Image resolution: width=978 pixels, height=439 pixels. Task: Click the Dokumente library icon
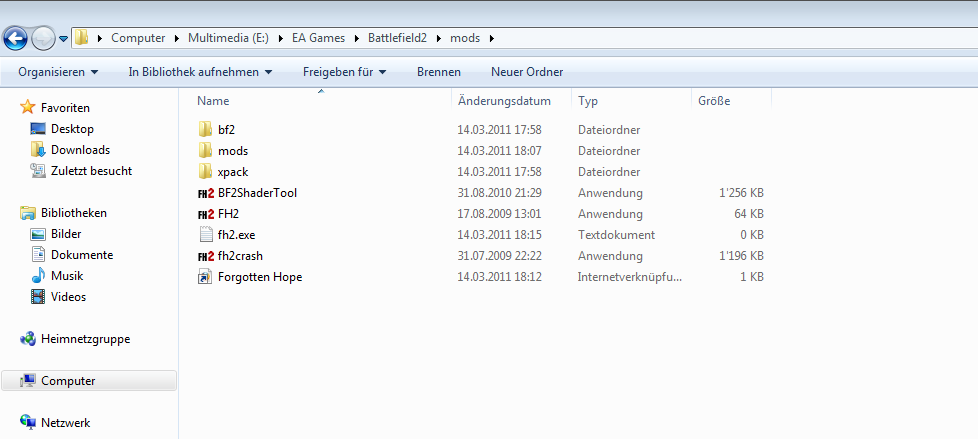click(x=38, y=254)
